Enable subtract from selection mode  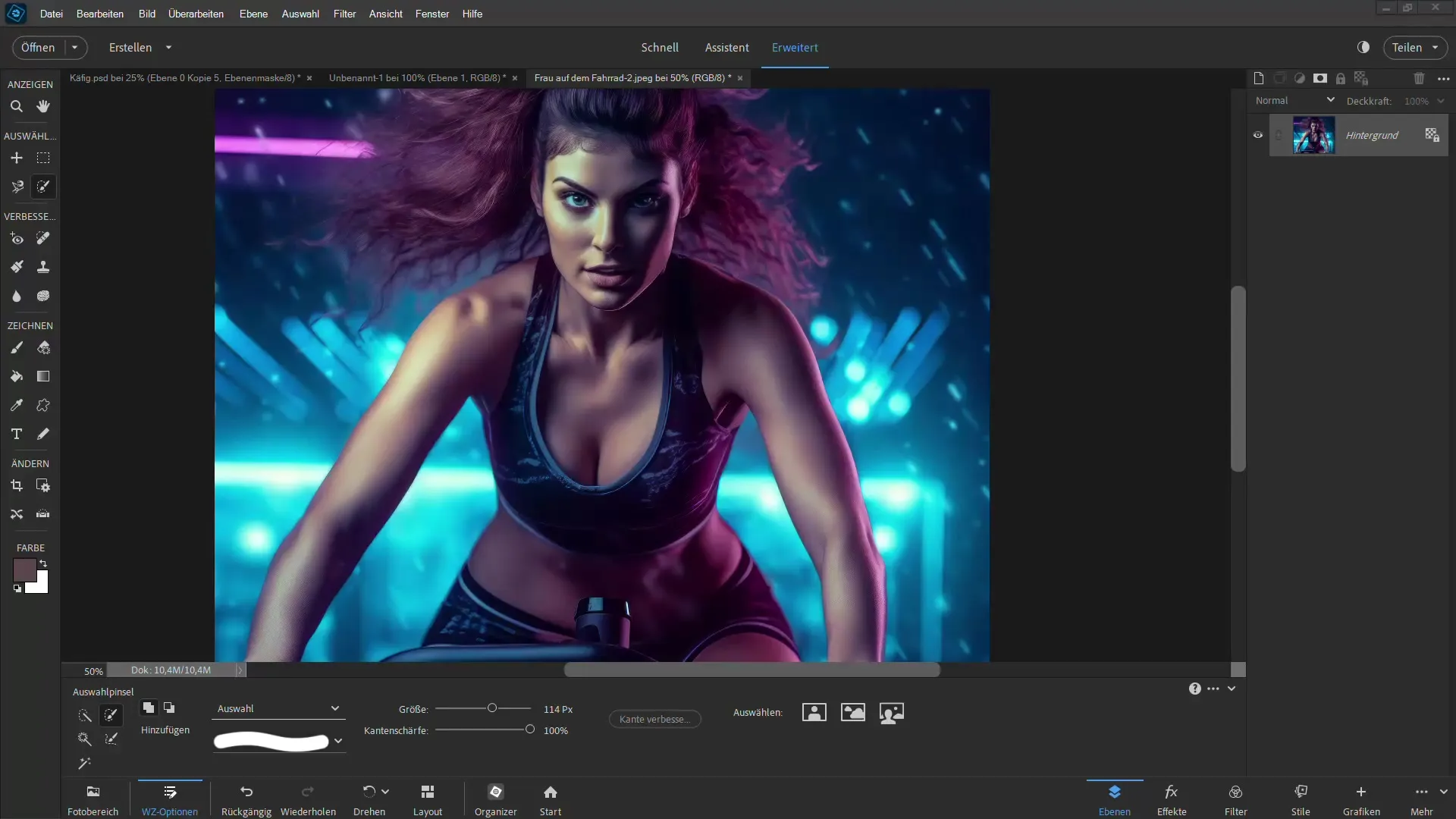169,708
